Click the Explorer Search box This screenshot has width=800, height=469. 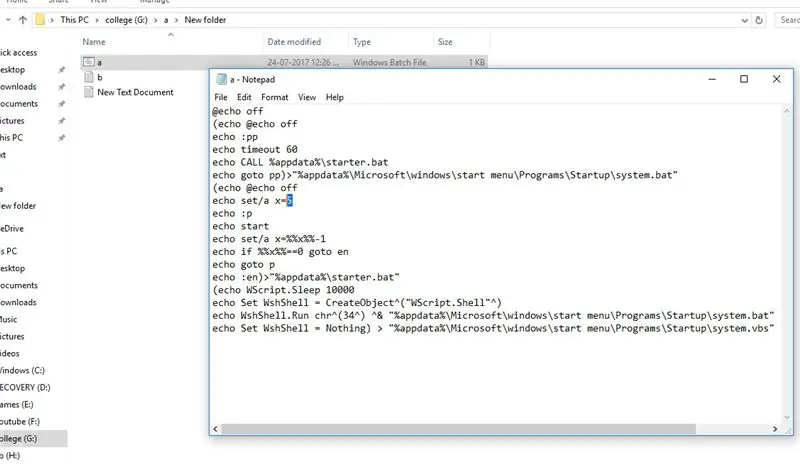pos(788,20)
